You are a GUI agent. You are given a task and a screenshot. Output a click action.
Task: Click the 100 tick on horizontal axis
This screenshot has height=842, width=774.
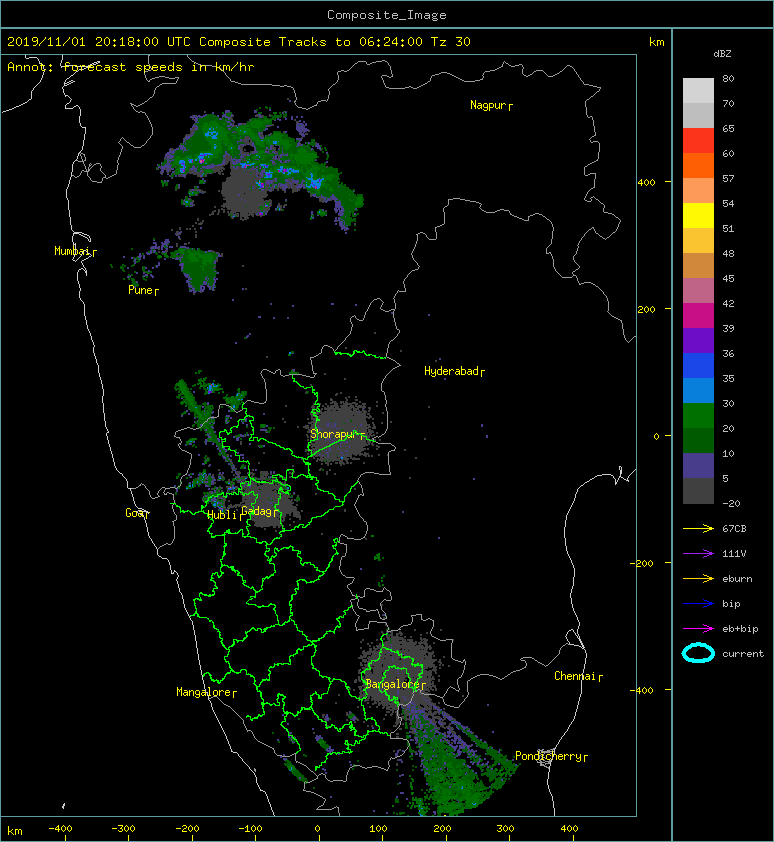pyautogui.click(x=379, y=829)
